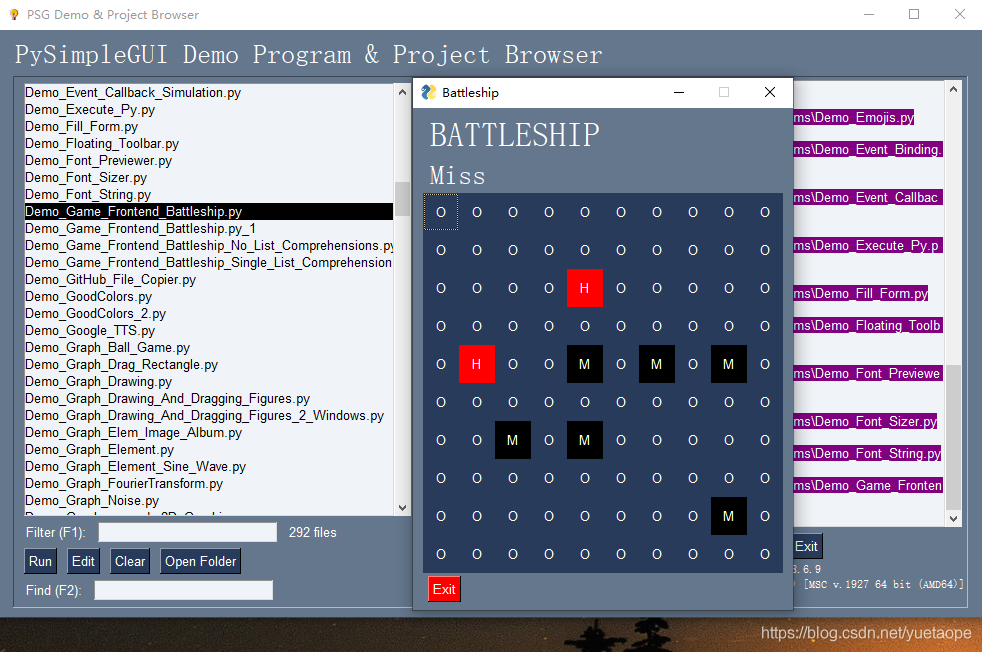Click the Open Folder button

(200, 561)
